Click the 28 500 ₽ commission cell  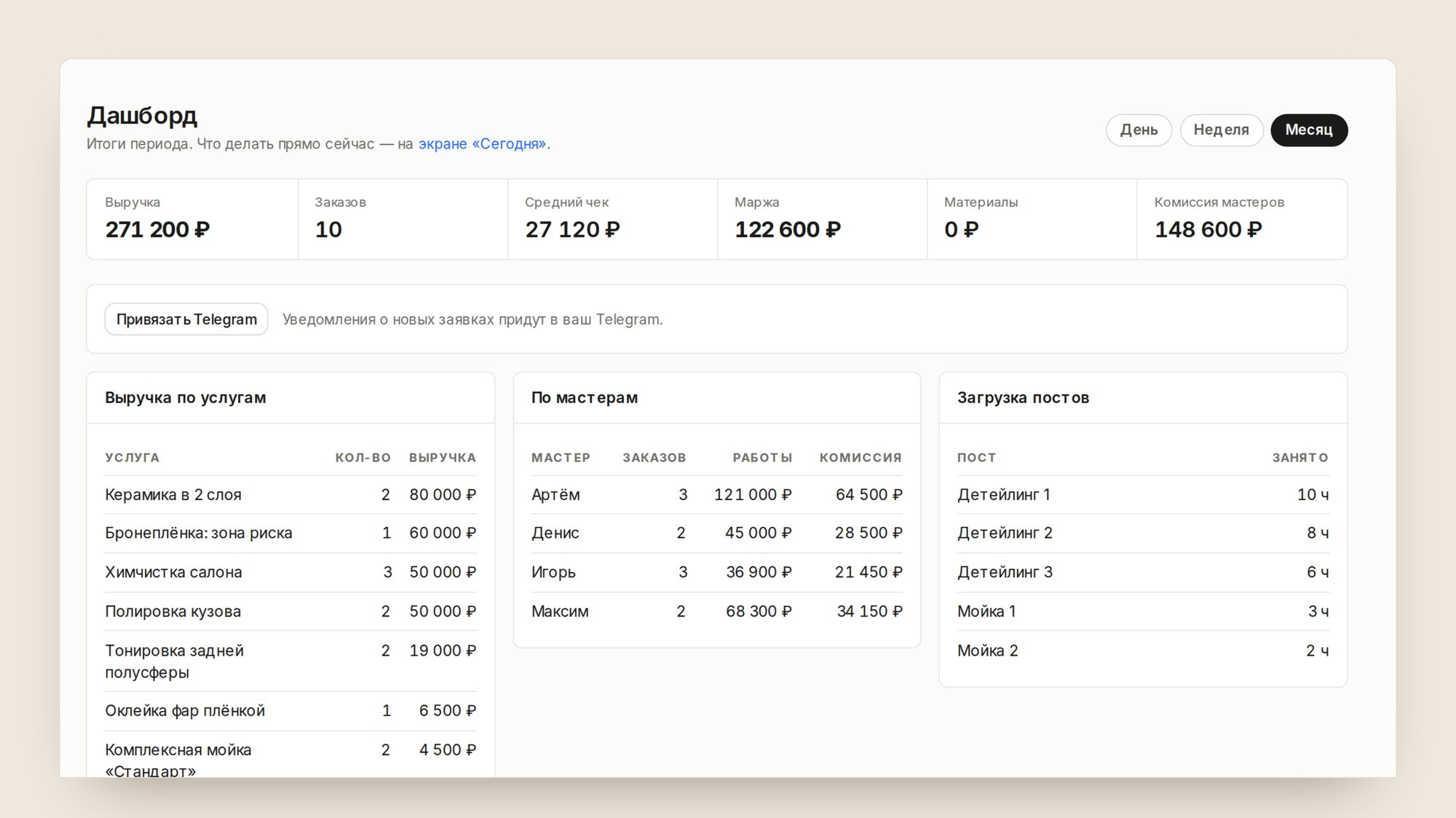(869, 533)
